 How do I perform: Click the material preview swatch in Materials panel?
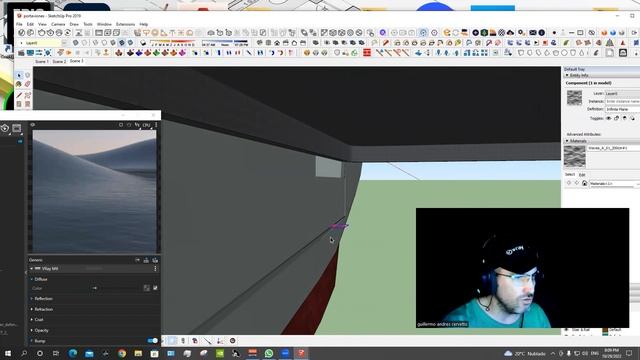pyautogui.click(x=574, y=156)
